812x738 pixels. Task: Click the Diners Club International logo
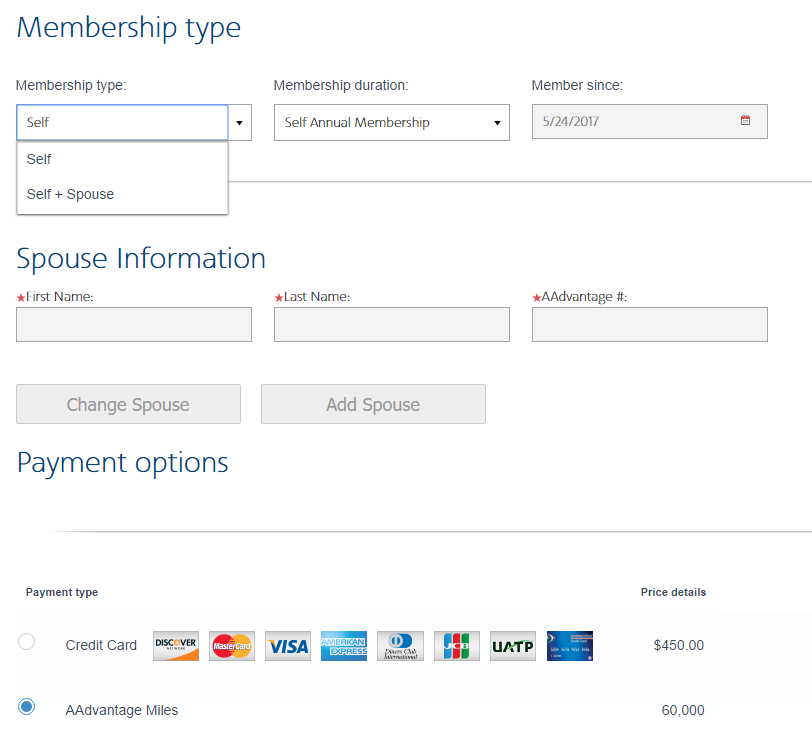pyautogui.click(x=400, y=646)
